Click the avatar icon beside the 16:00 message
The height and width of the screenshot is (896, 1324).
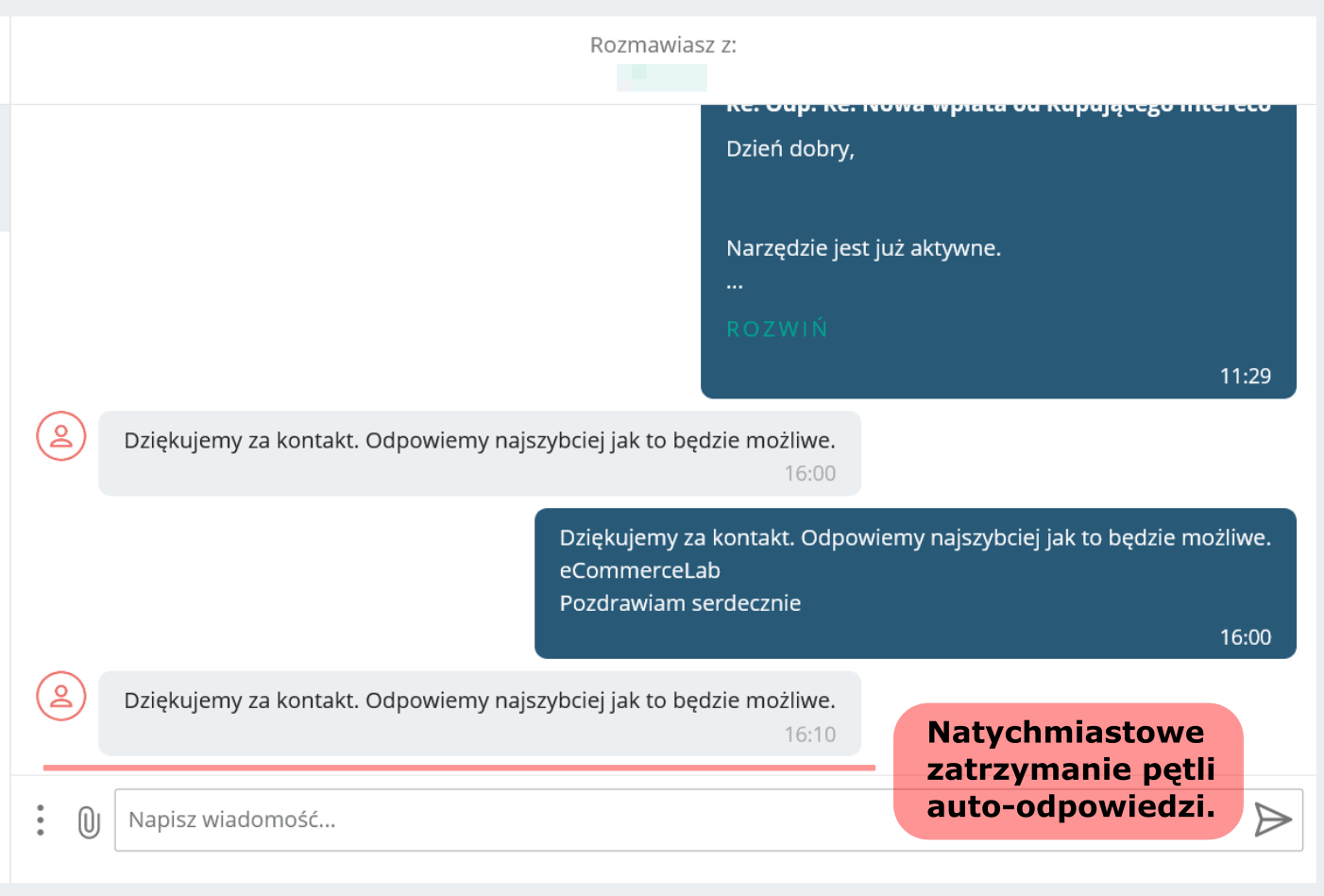coord(60,436)
